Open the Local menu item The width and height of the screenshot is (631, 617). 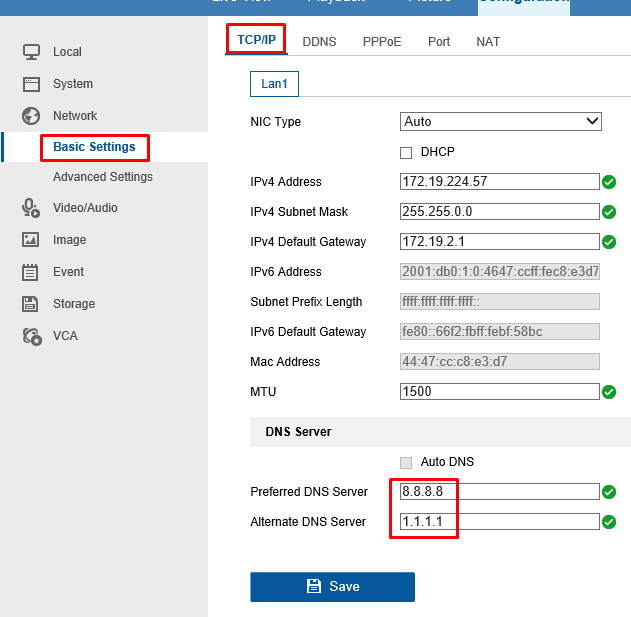tap(67, 52)
